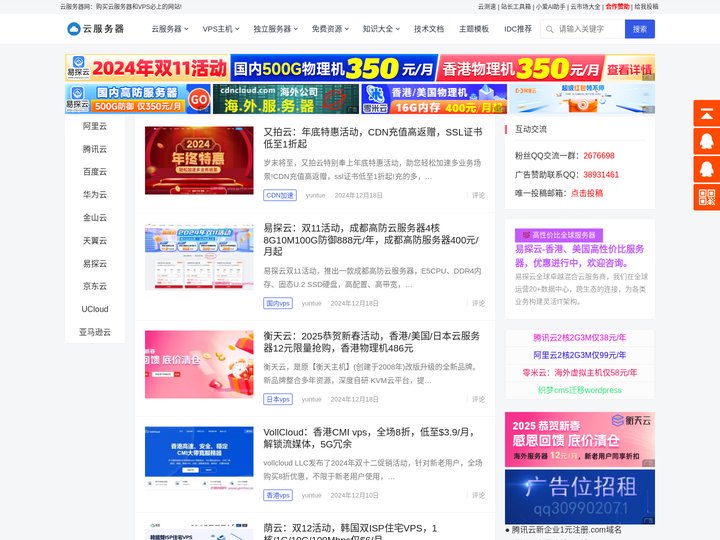The width and height of the screenshot is (720, 540).
Task: Open the 易探云 双11活动 article title
Action: [x=371, y=240]
